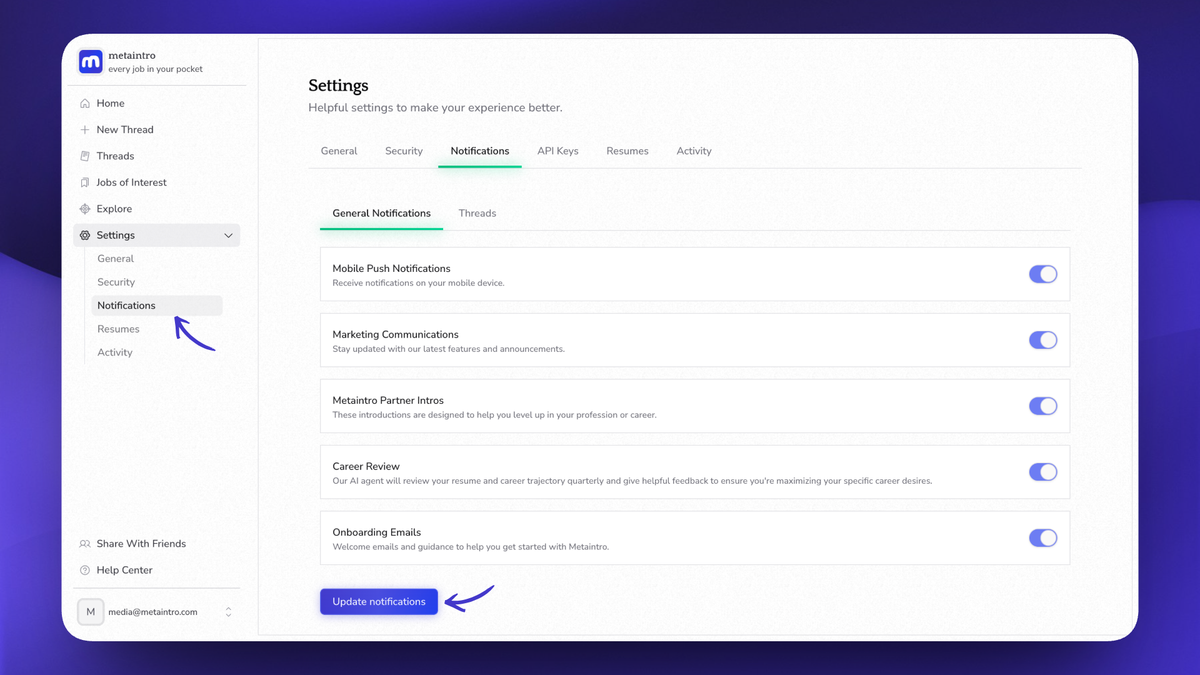This screenshot has width=1200, height=675.
Task: Open the account switcher arrows
Action: click(x=228, y=612)
